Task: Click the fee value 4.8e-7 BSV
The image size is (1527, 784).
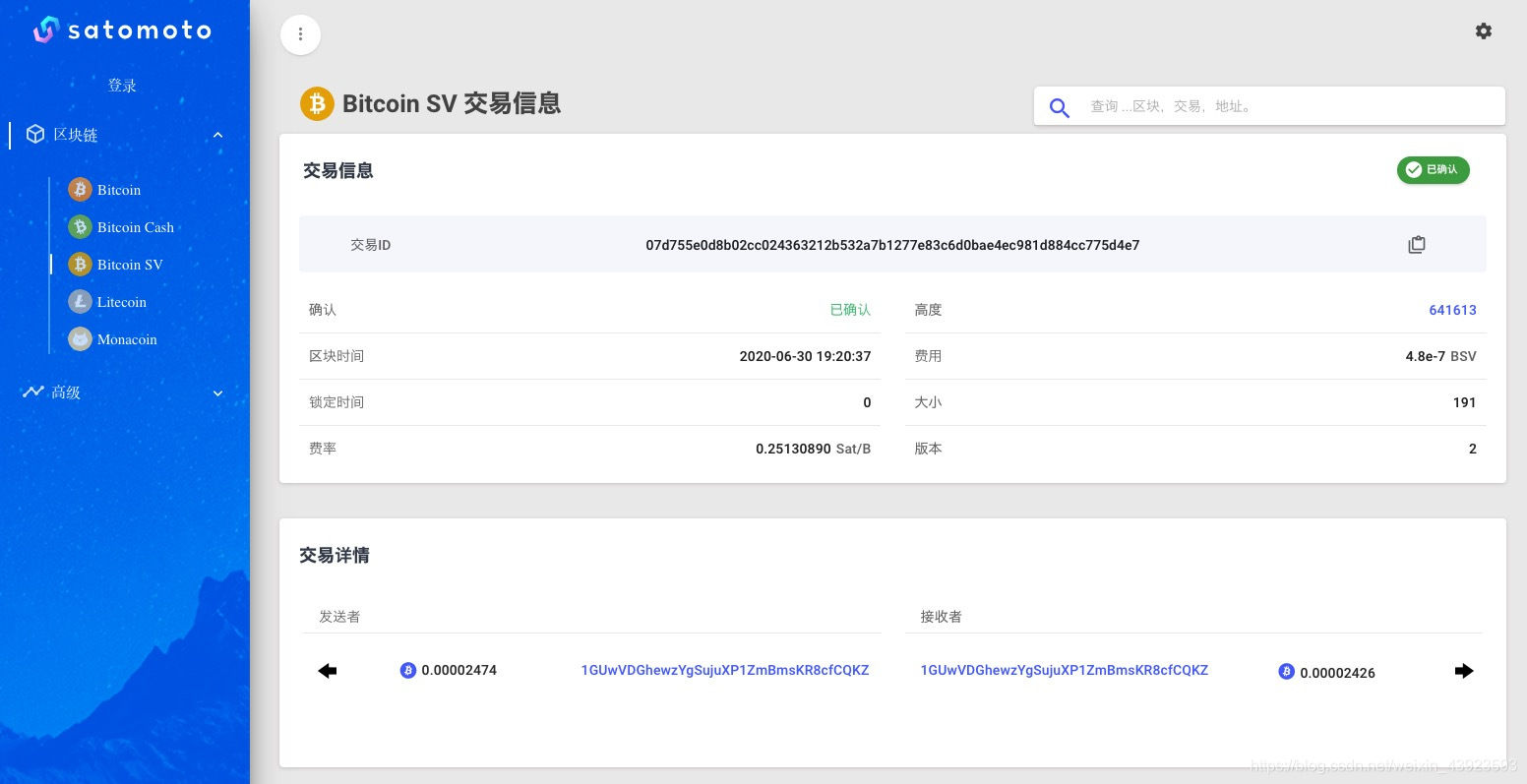Action: click(1440, 356)
